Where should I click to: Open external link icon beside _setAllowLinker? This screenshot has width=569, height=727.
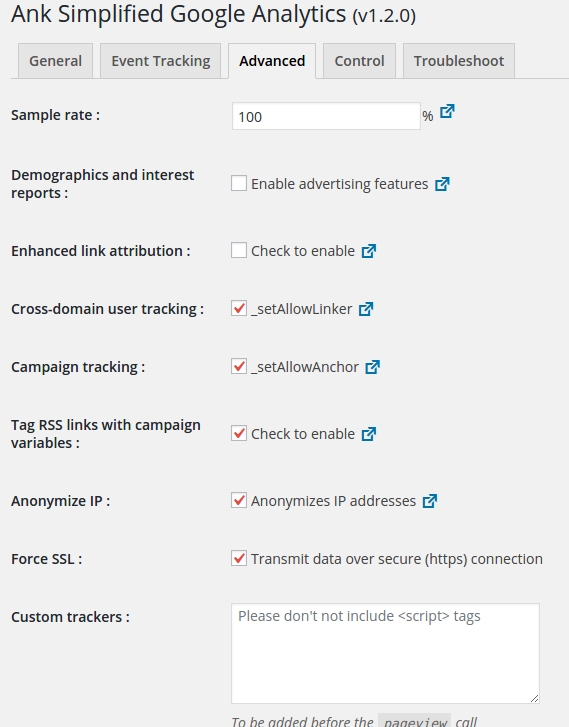pyautogui.click(x=366, y=309)
